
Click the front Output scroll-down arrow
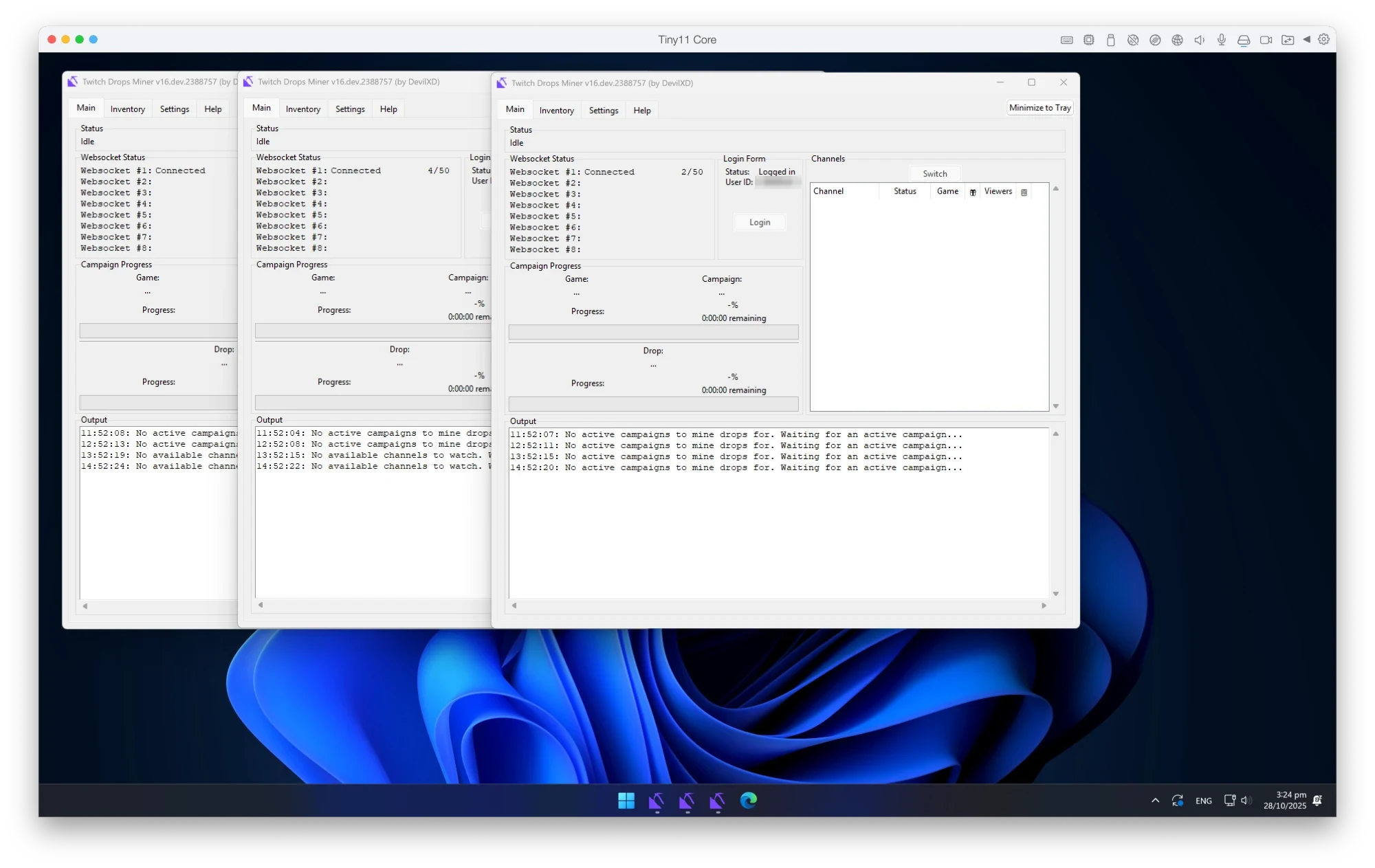pos(1055,594)
